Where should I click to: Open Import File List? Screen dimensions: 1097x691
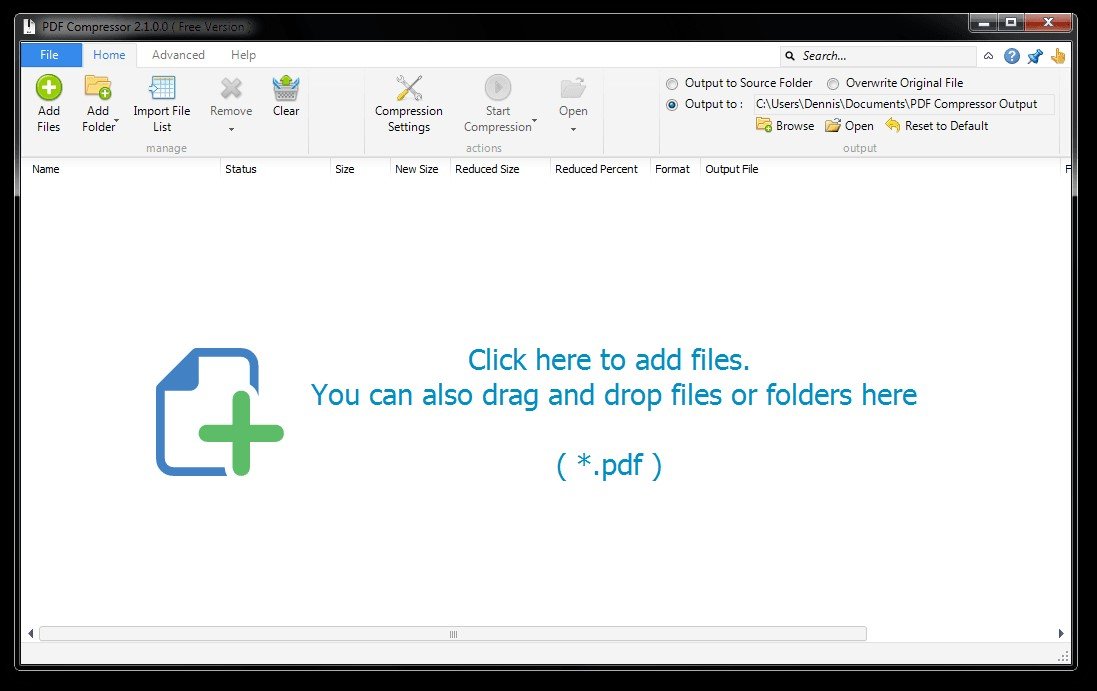(162, 104)
